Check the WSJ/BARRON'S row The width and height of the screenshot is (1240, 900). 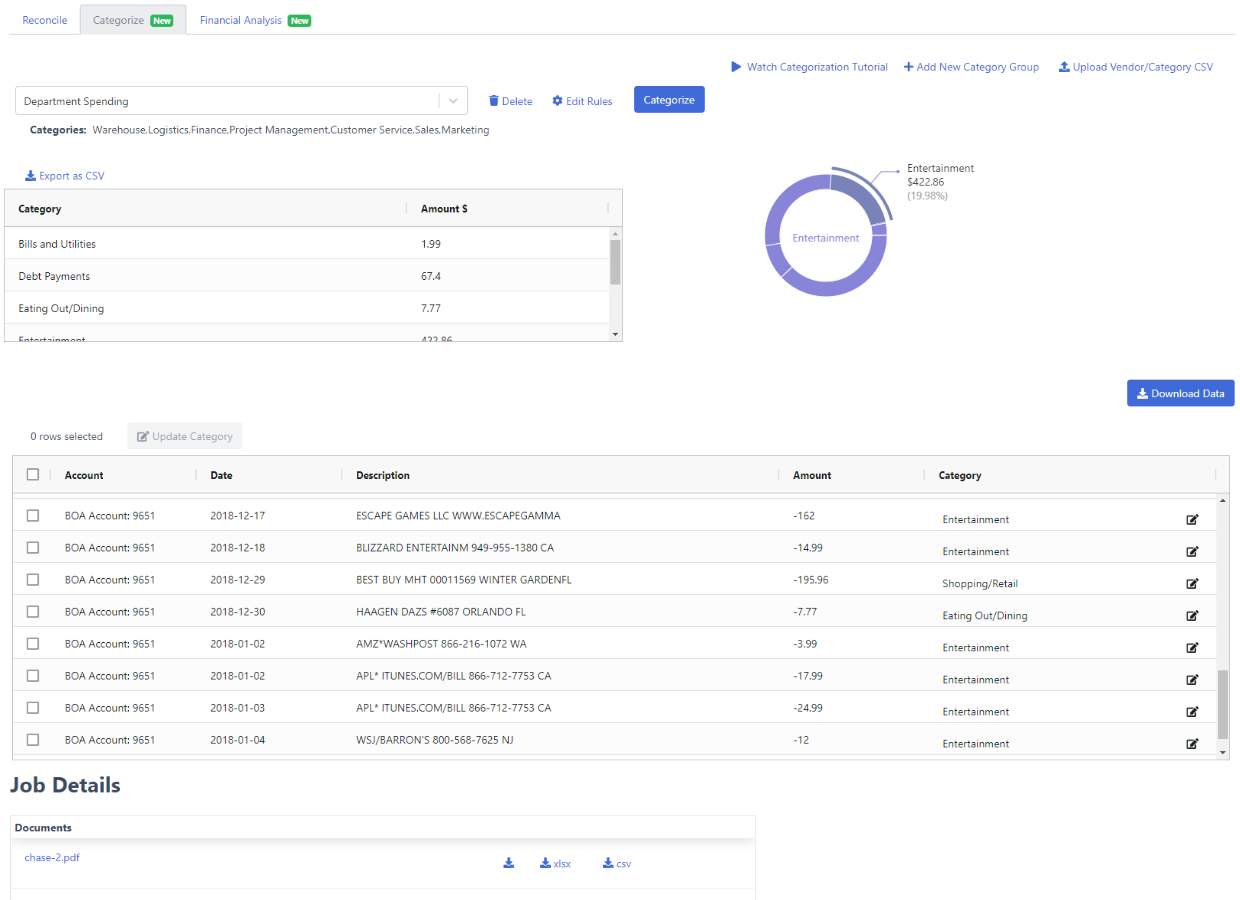pos(33,739)
